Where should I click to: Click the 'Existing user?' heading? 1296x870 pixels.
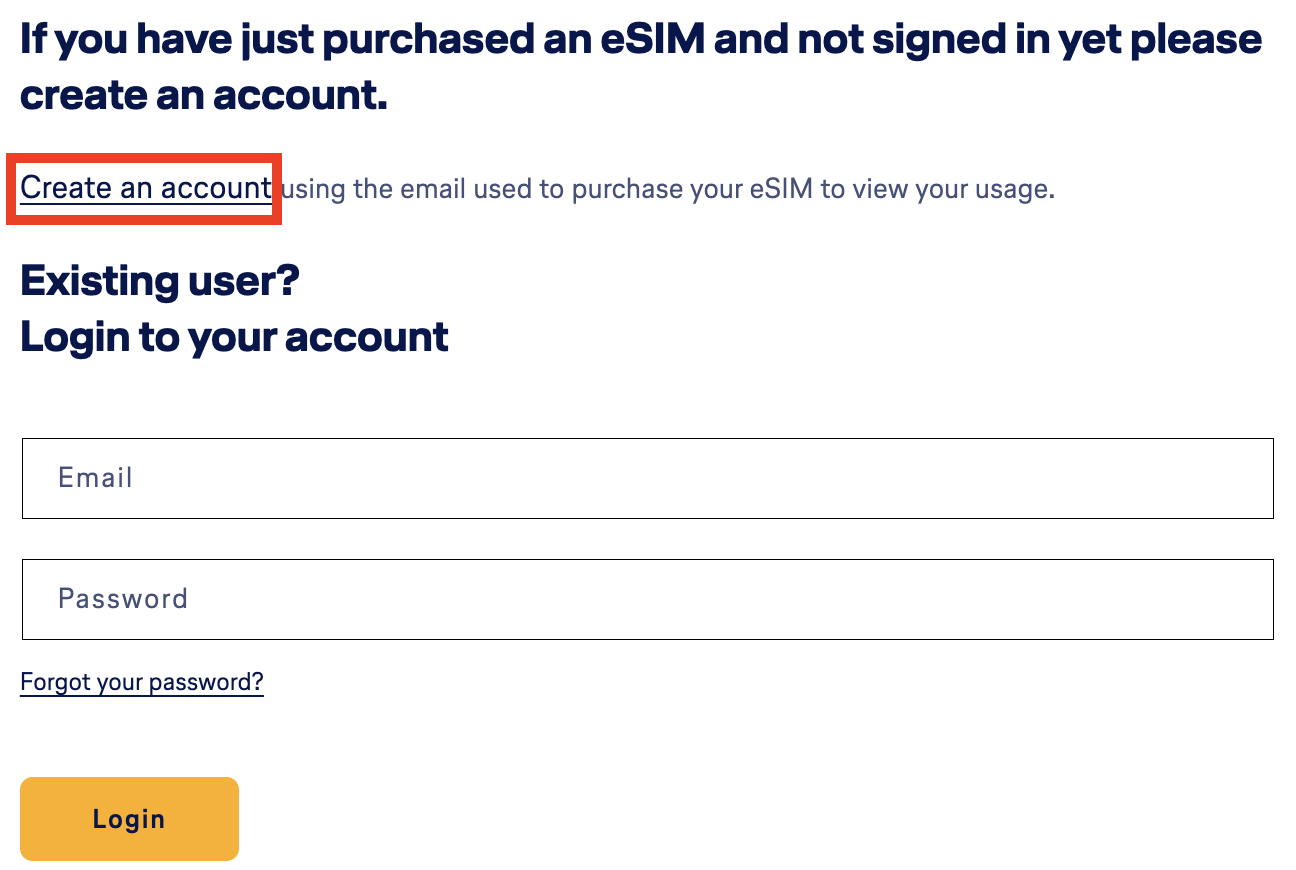[160, 281]
